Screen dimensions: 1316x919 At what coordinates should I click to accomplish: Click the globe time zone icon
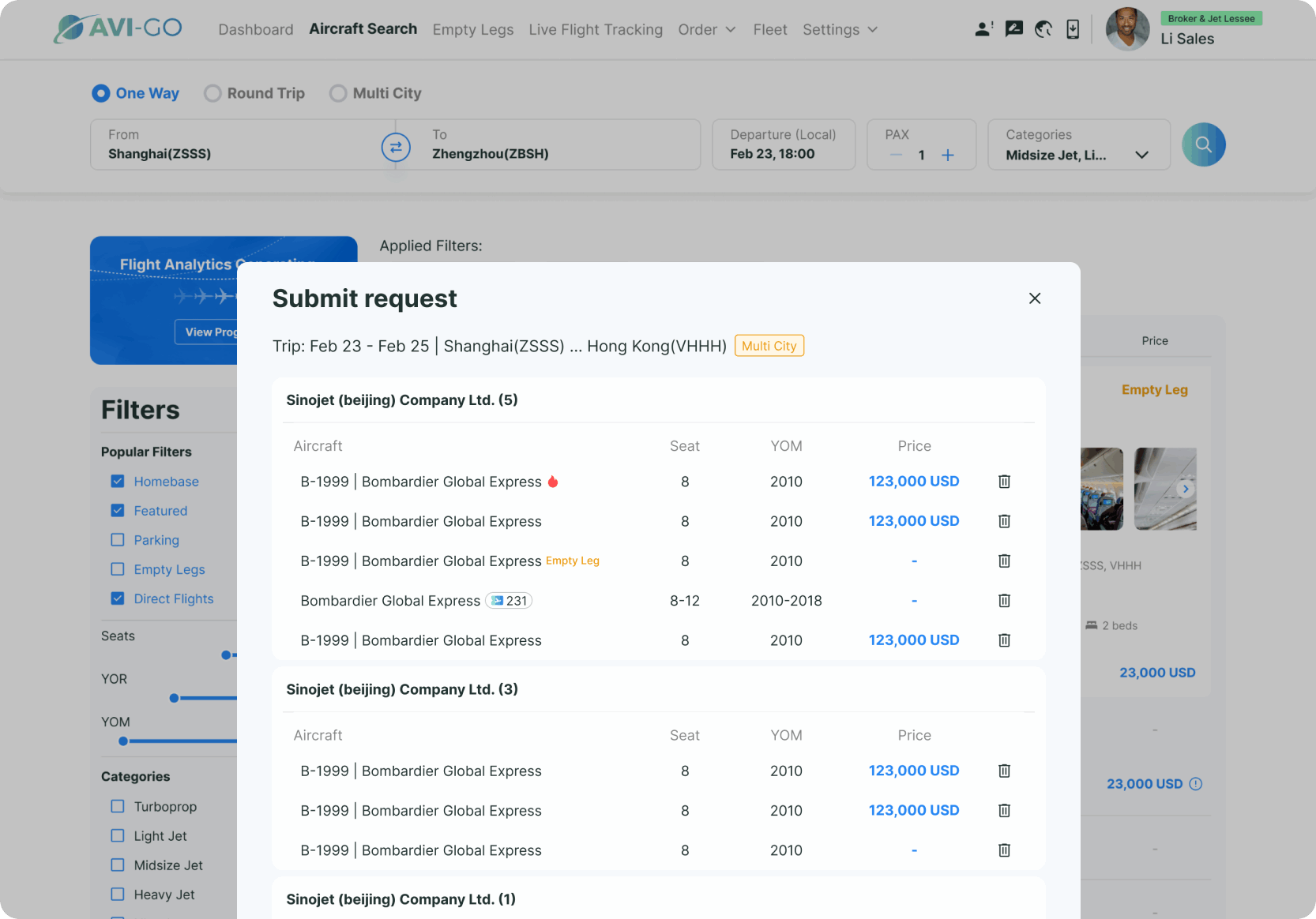1043,29
